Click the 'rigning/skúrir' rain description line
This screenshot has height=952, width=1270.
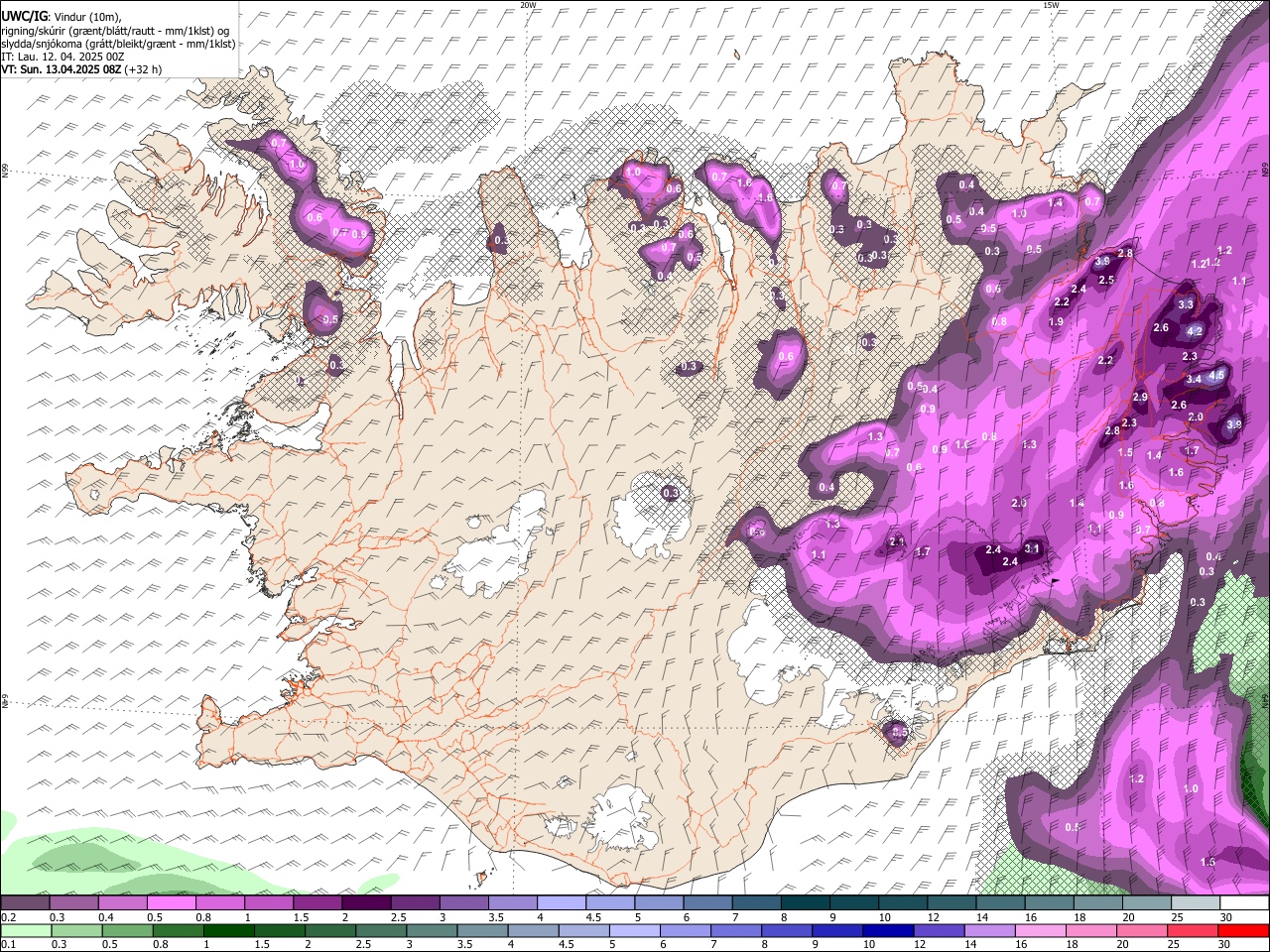click(x=115, y=31)
